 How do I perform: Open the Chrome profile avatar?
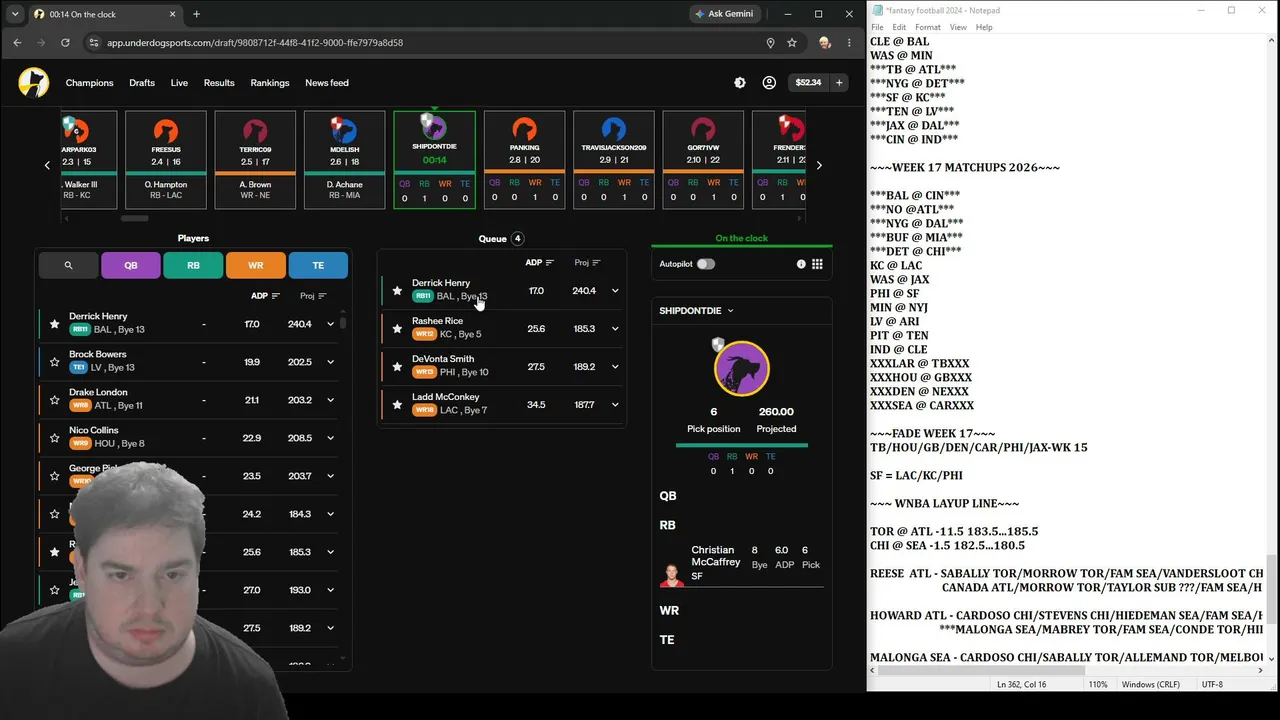click(824, 43)
